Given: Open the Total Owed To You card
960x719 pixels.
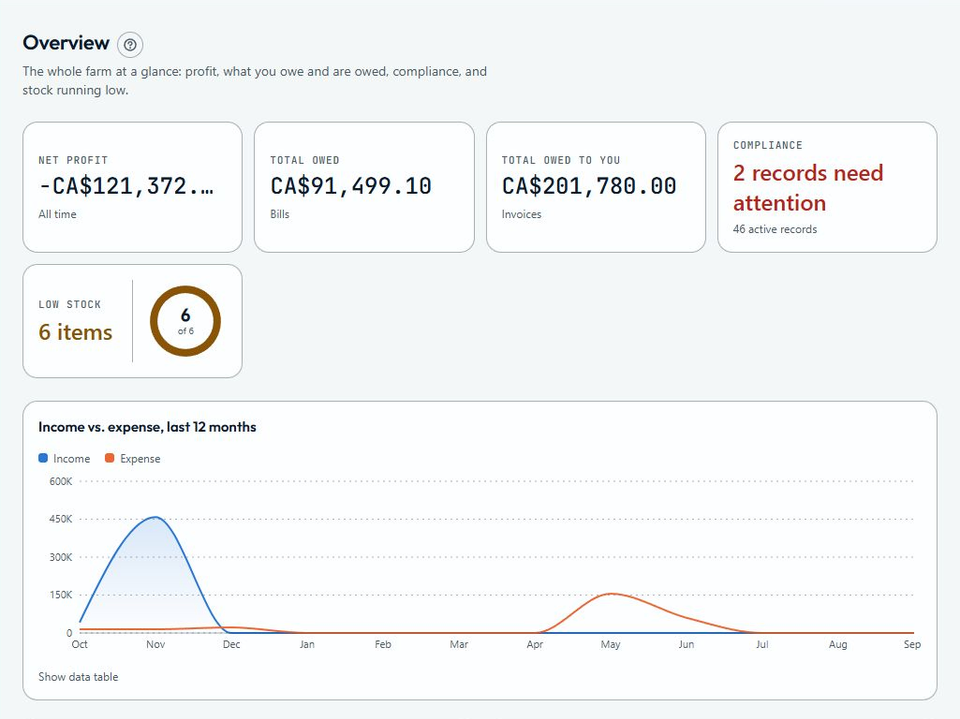Looking at the screenshot, I should 596,187.
